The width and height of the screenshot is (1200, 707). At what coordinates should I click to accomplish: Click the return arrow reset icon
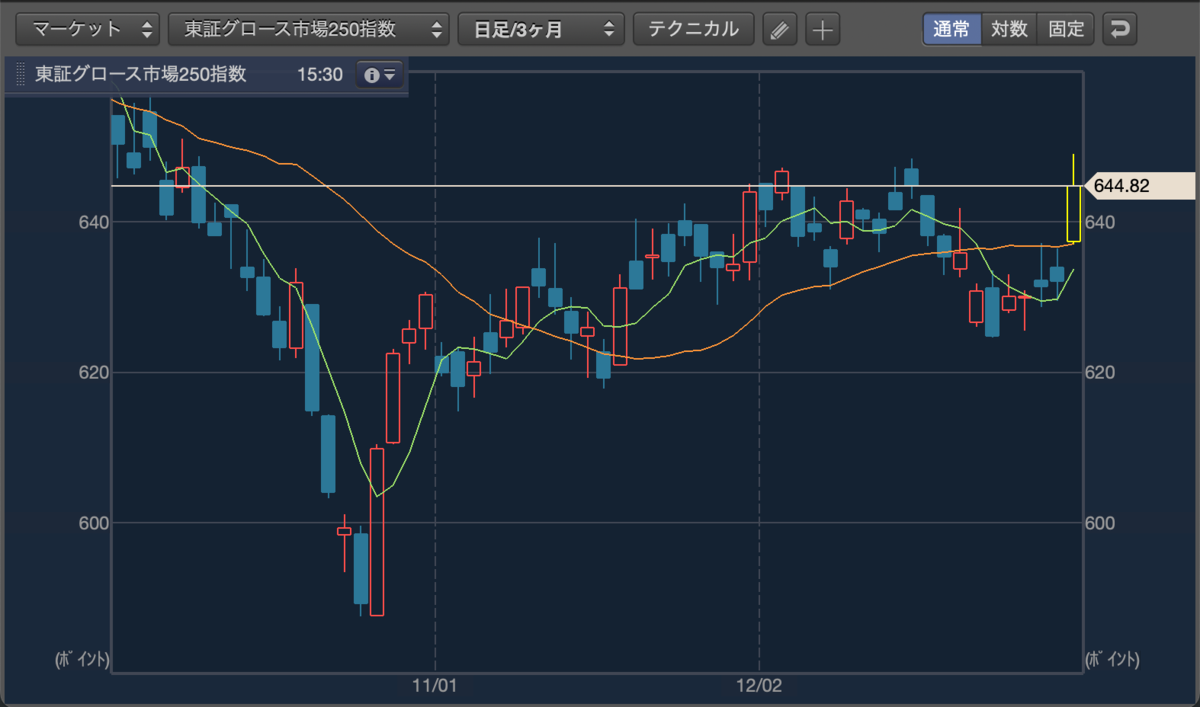[1120, 29]
